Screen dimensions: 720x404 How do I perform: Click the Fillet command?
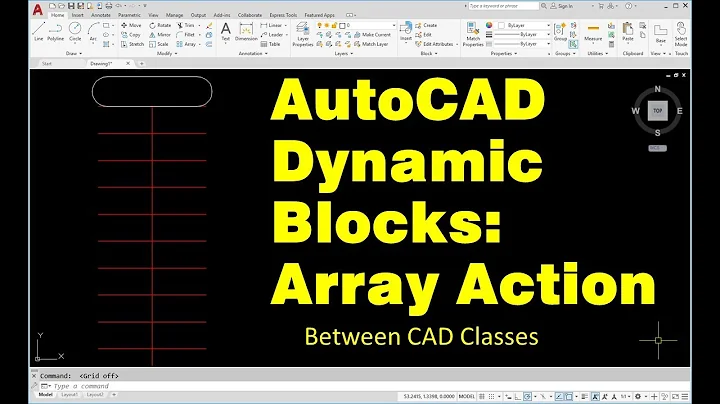[186, 35]
